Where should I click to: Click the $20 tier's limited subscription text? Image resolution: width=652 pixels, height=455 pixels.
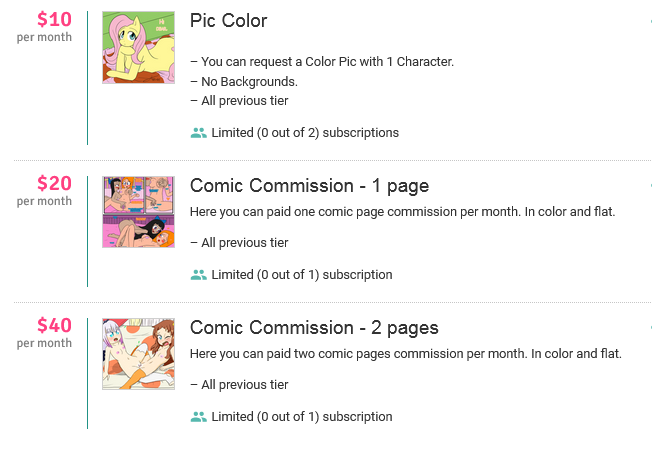tap(302, 275)
